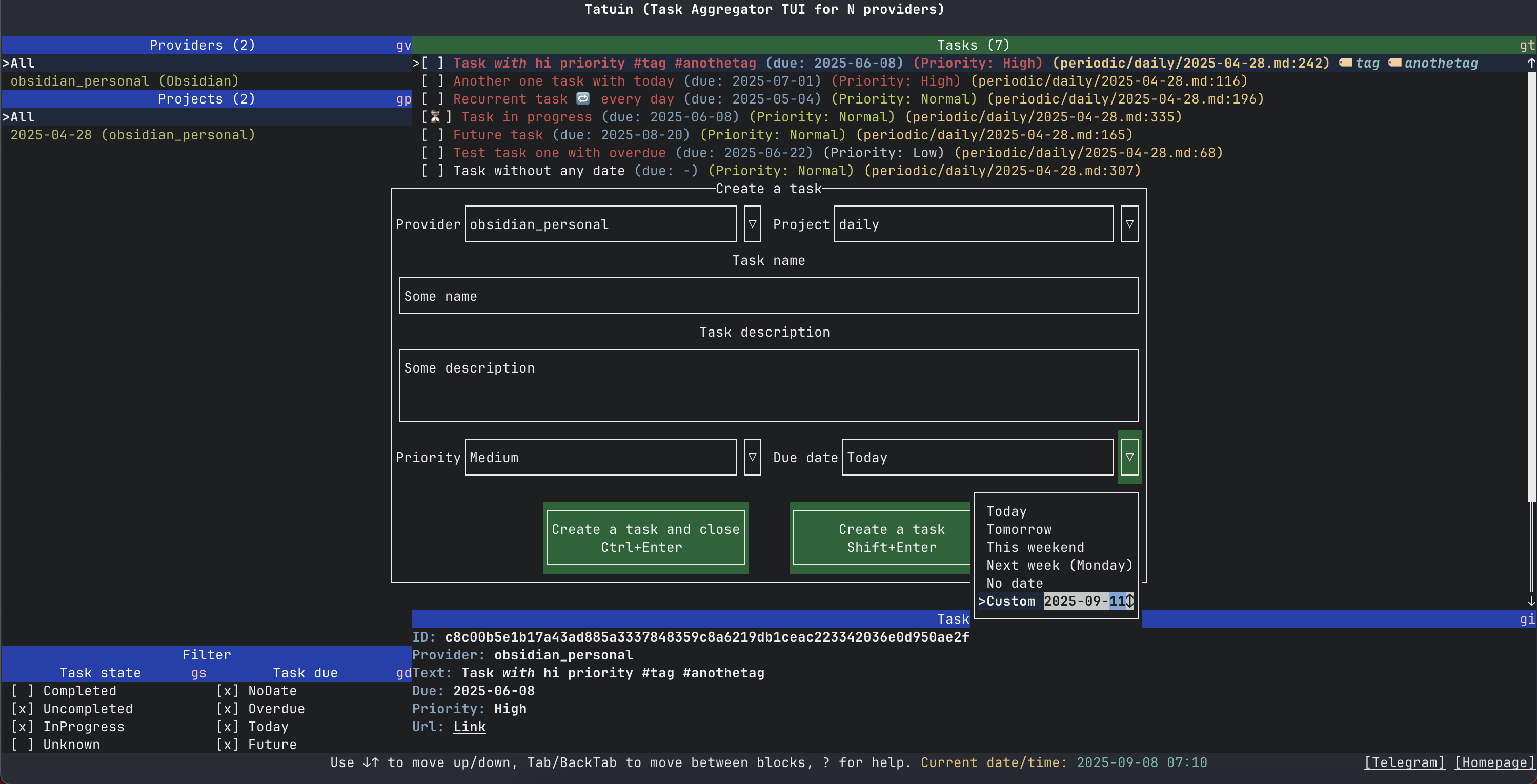Click the recurrence icon on Recurrent task
Image resolution: width=1537 pixels, height=784 pixels.
[583, 98]
